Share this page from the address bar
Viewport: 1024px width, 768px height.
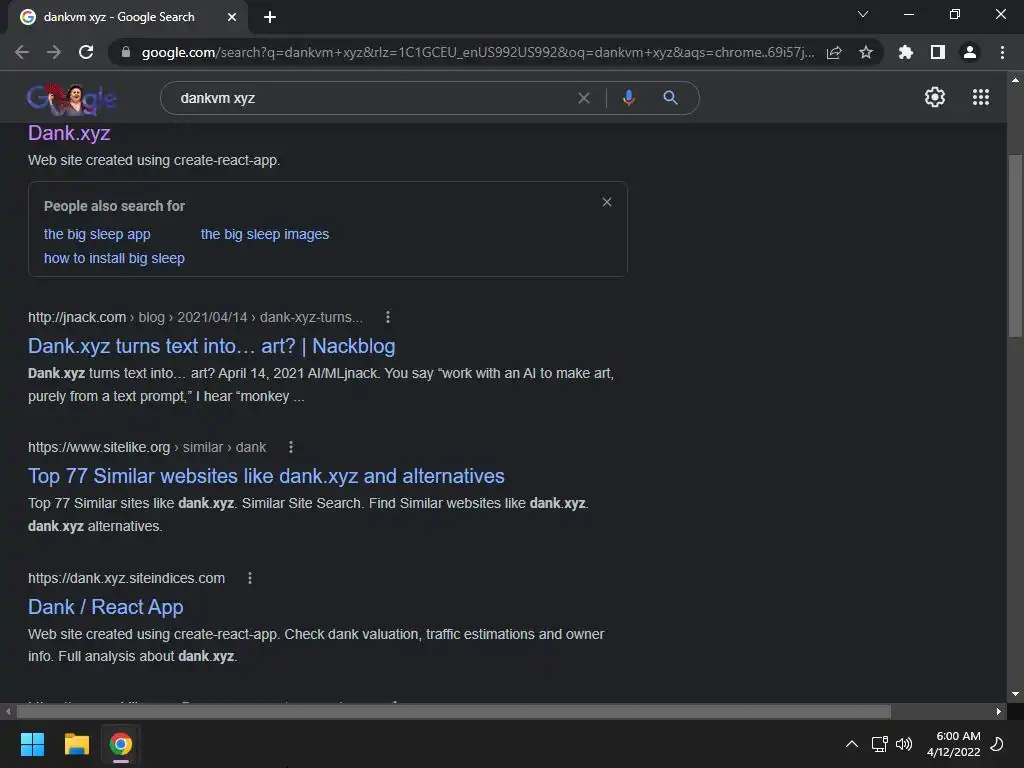(x=834, y=52)
